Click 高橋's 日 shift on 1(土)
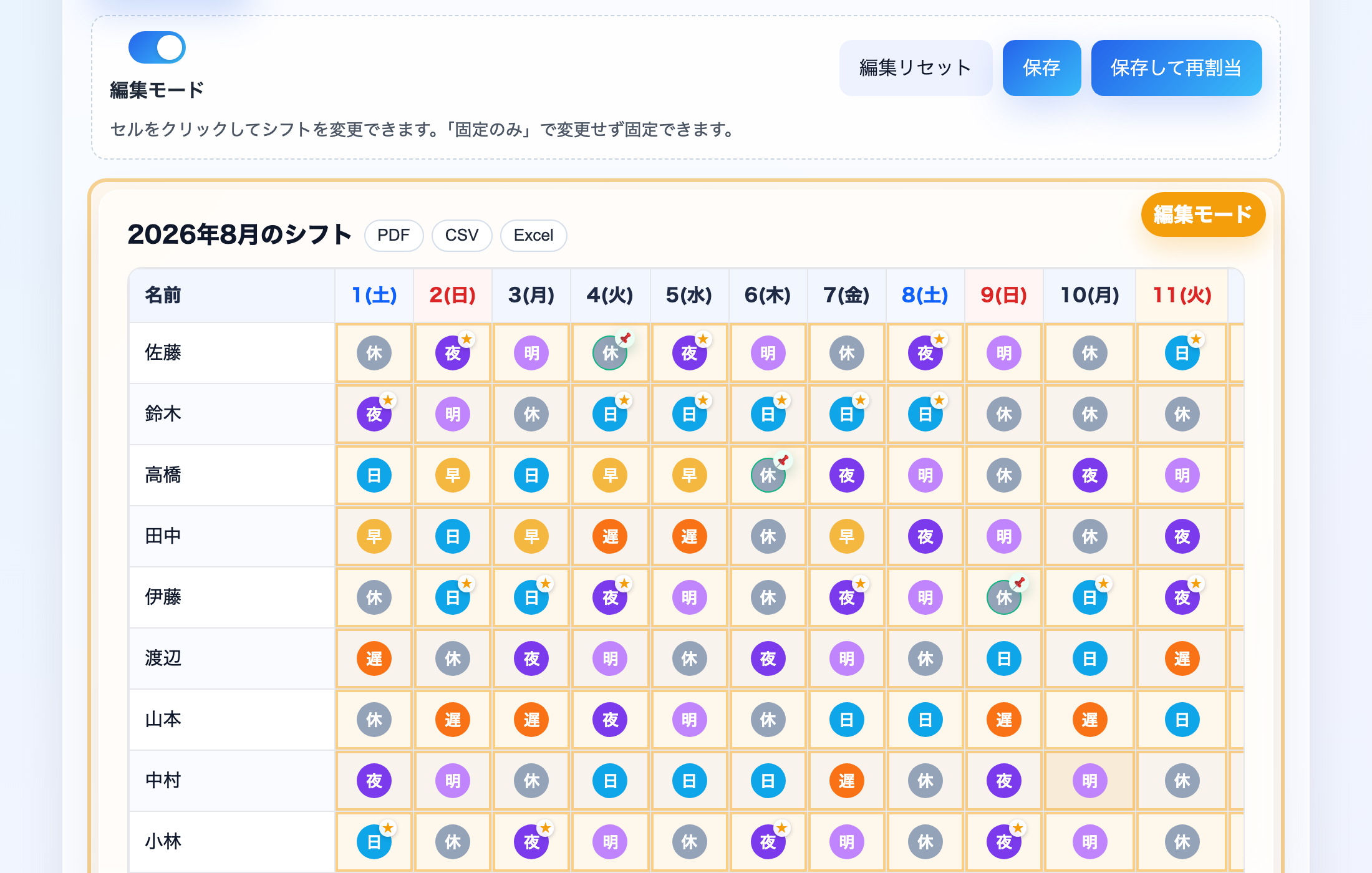 click(374, 475)
